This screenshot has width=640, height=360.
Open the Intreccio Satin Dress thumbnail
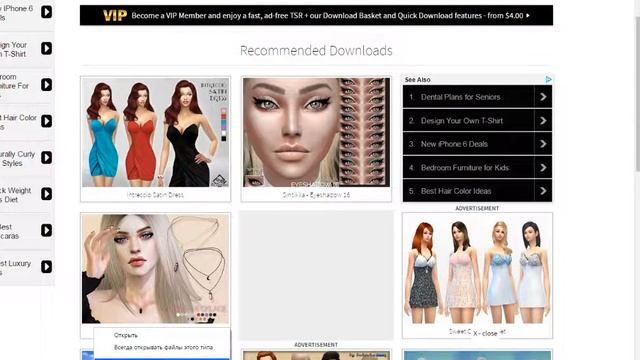point(156,133)
